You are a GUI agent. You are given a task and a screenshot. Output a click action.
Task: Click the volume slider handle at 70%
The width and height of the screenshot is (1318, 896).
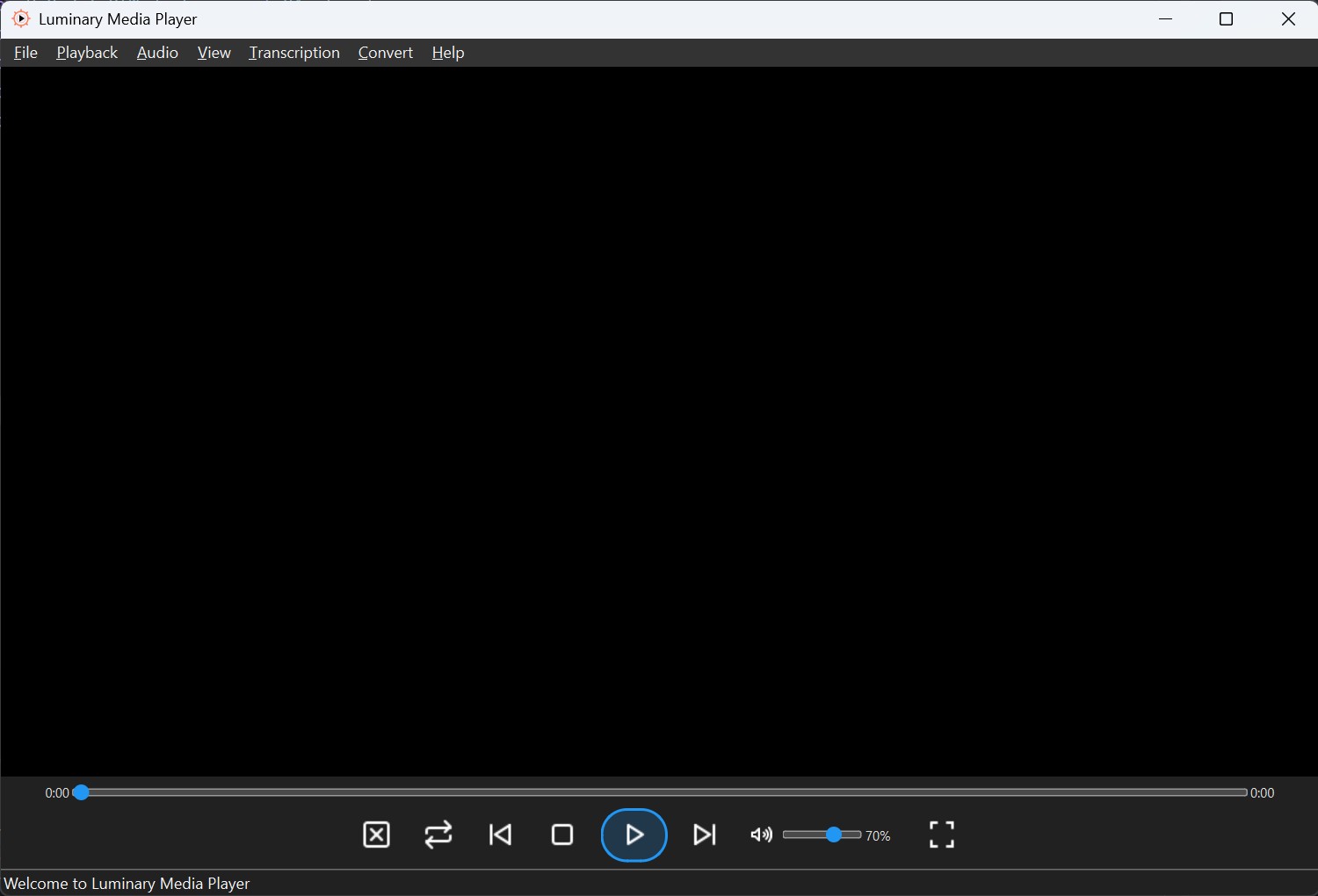click(833, 835)
